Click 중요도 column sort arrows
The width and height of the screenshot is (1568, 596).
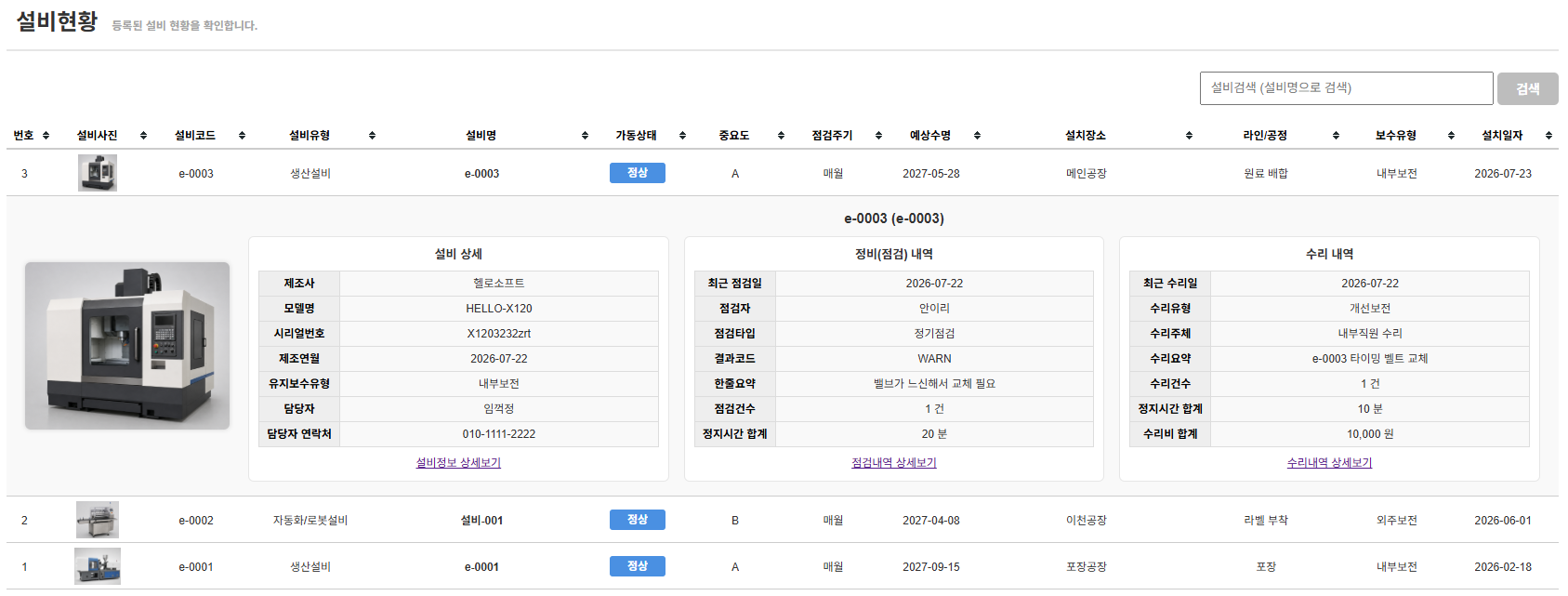(x=781, y=136)
